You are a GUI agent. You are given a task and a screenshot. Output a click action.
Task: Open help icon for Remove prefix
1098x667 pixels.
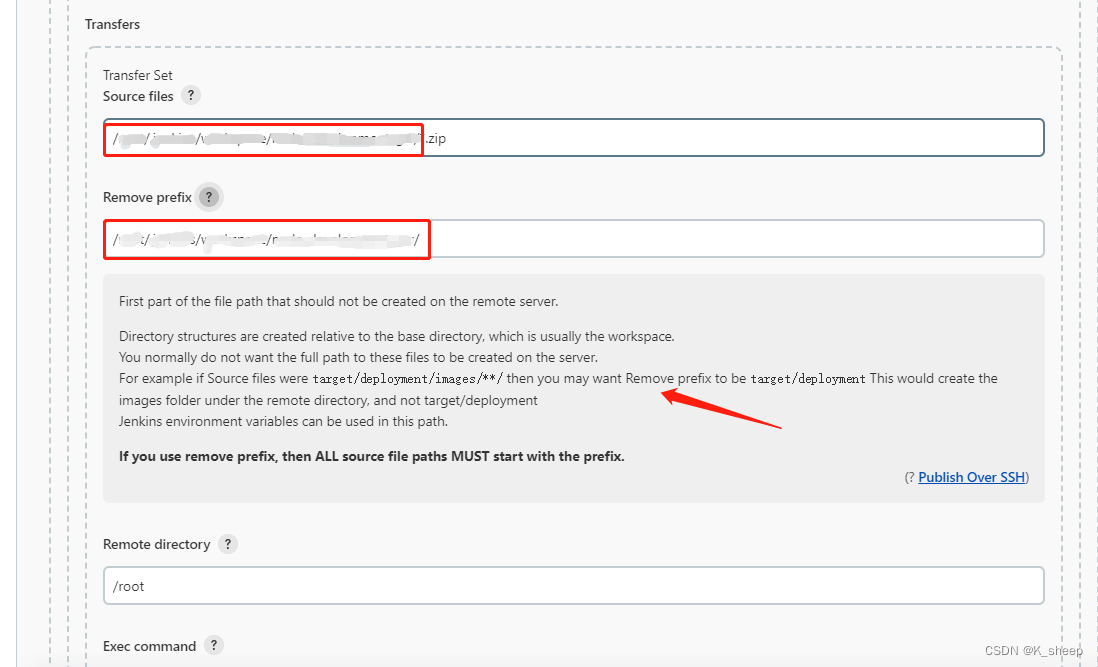point(209,197)
